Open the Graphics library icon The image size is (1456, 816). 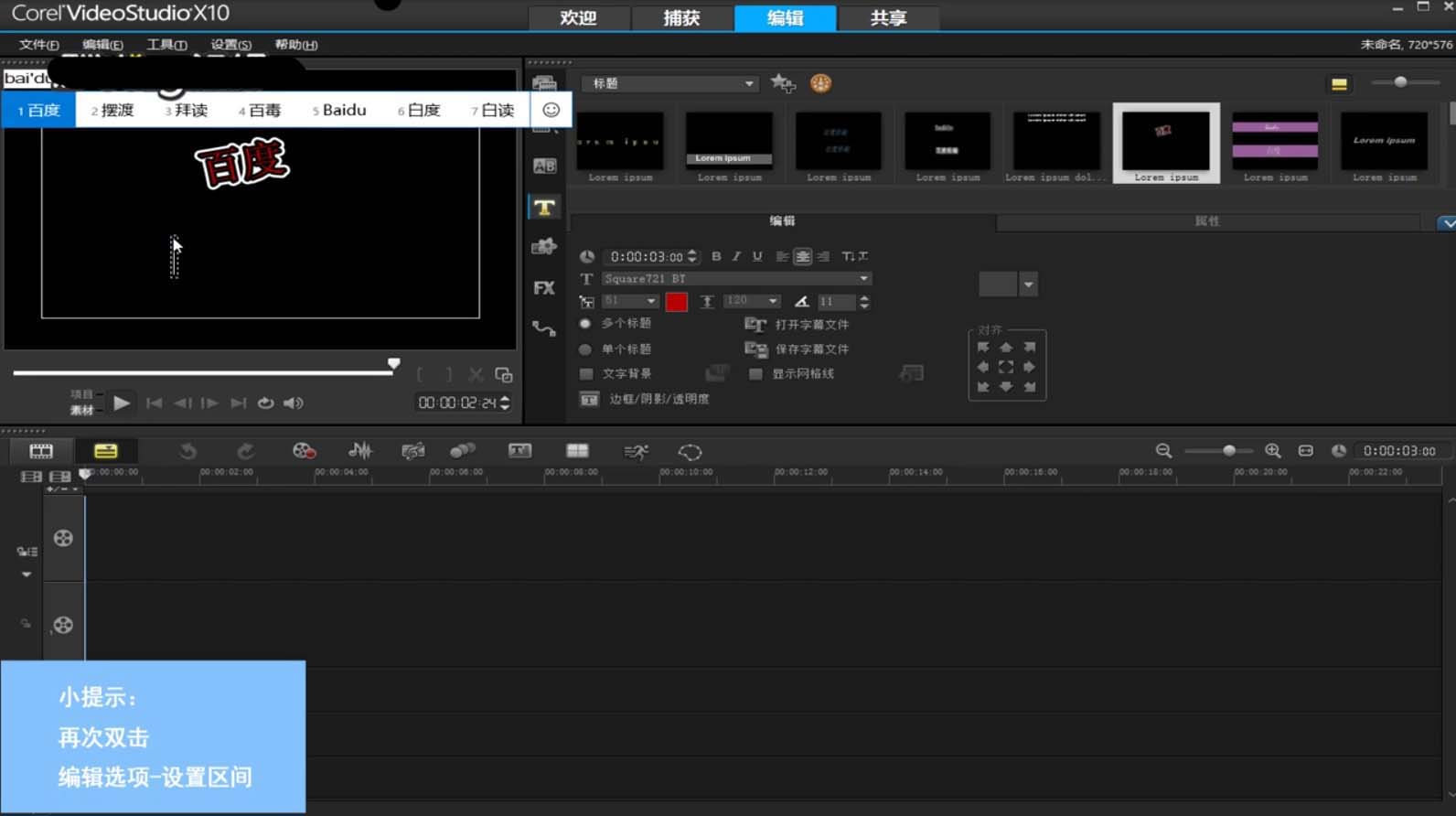tap(544, 246)
